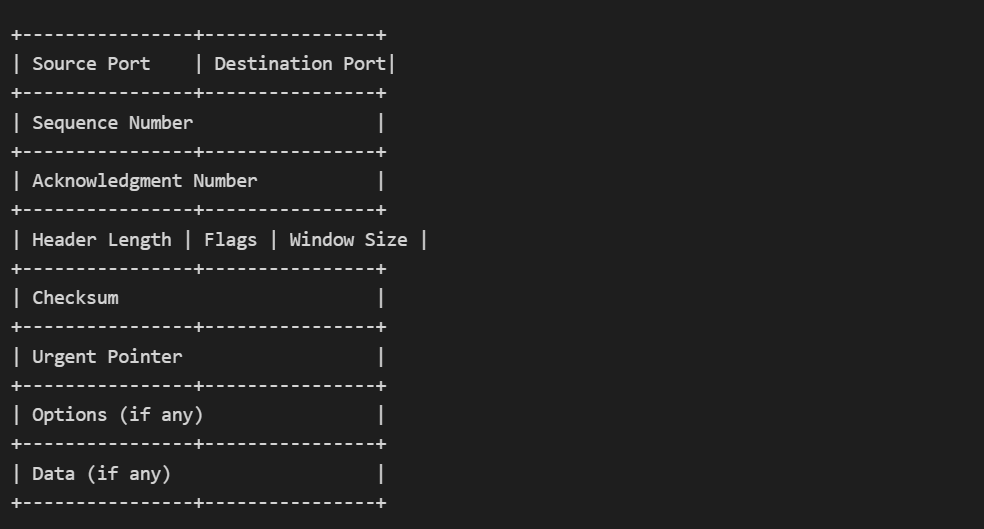Click the Flags field text
The width and height of the screenshot is (984, 529).
tap(230, 240)
